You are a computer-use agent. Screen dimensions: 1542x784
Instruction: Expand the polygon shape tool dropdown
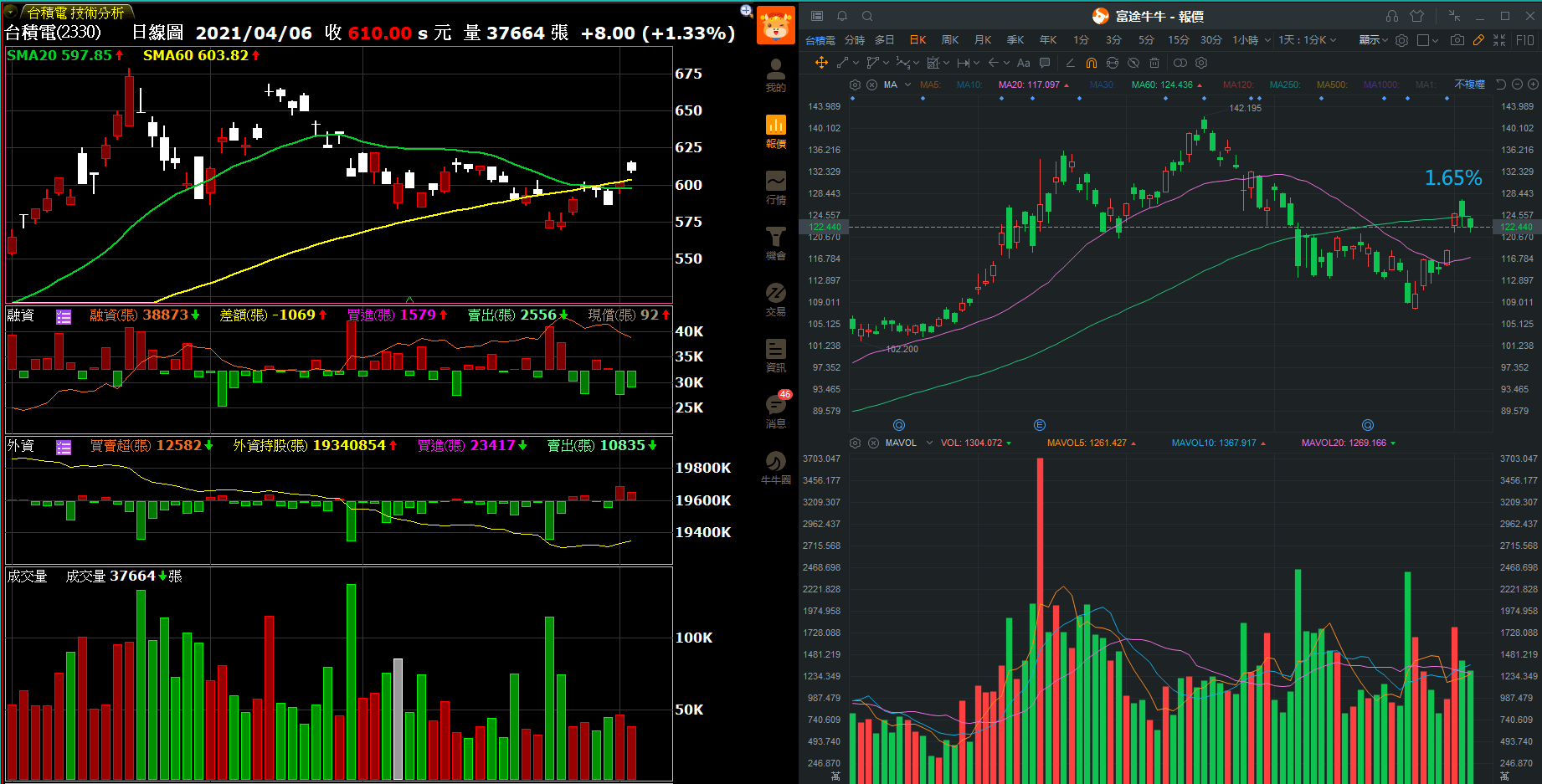(886, 63)
